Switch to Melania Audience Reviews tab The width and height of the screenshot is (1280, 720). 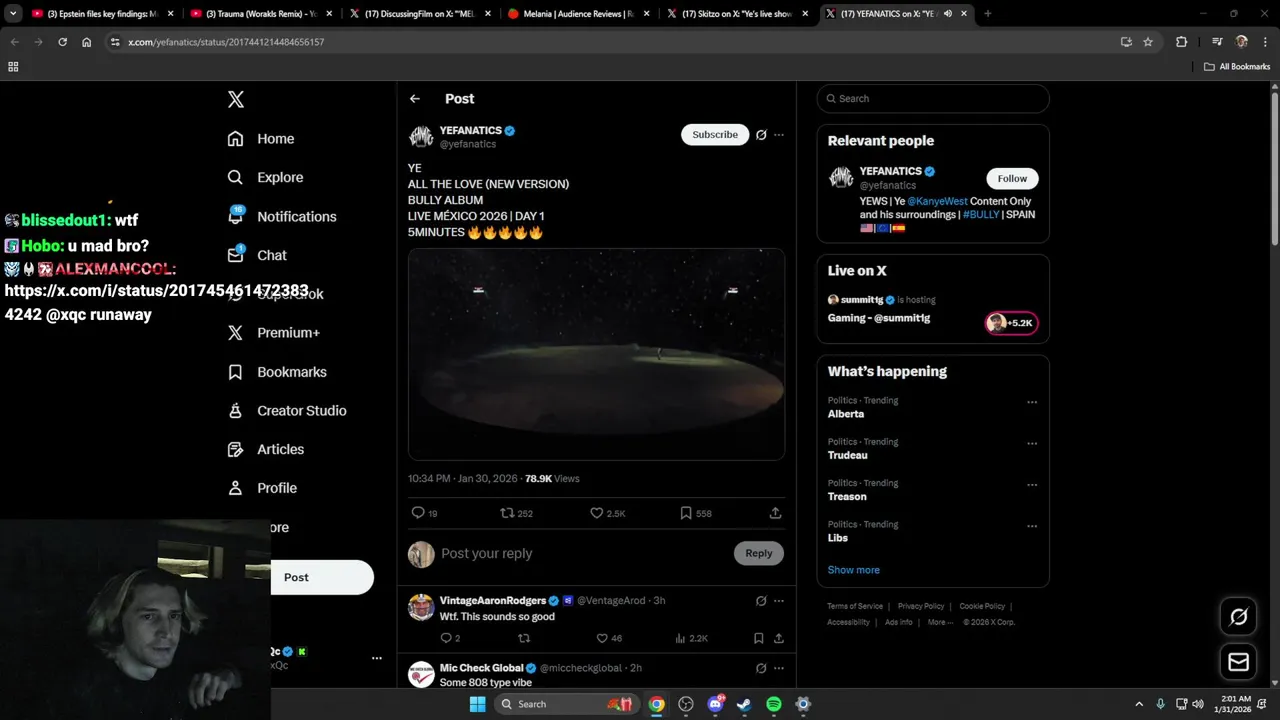[578, 14]
